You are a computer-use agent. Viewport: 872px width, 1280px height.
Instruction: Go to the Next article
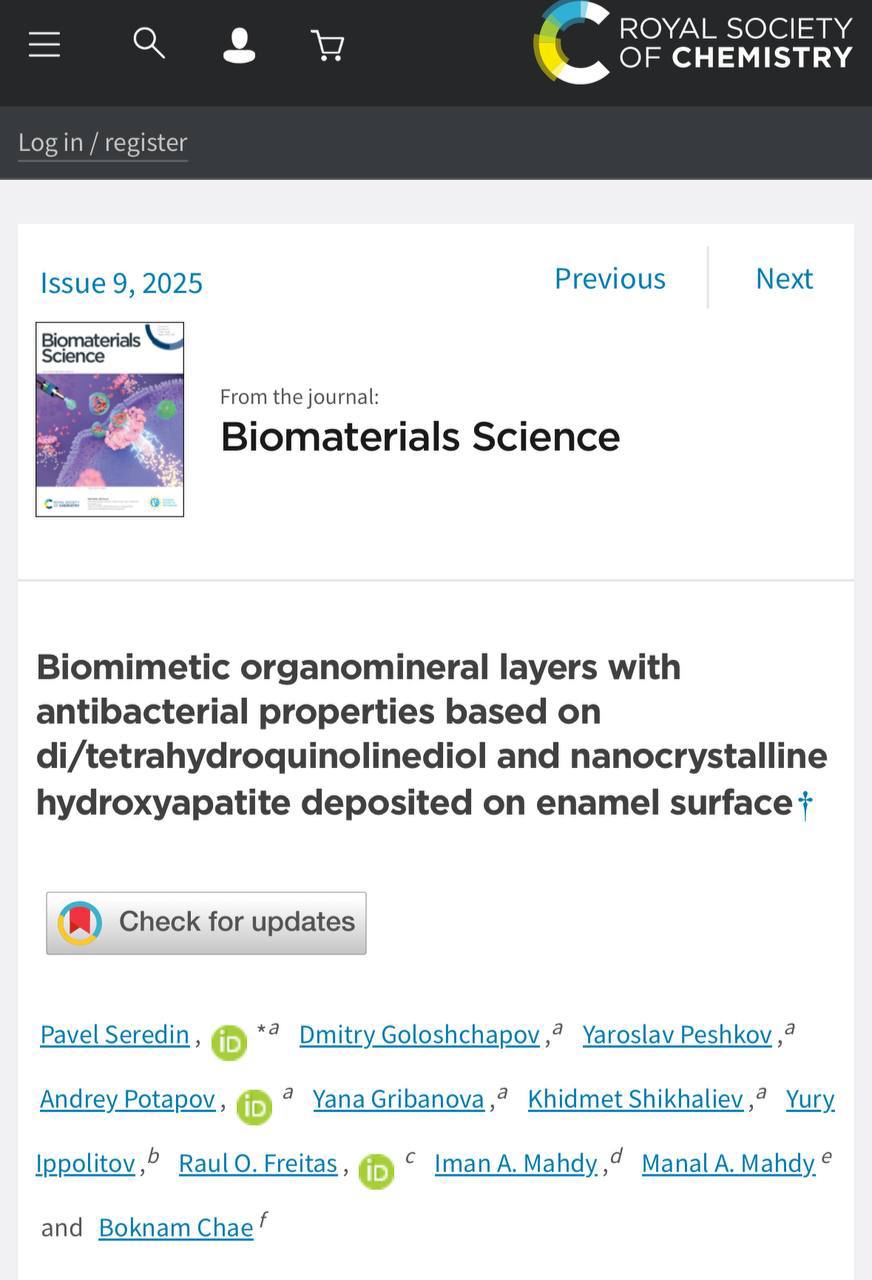pyautogui.click(x=784, y=278)
